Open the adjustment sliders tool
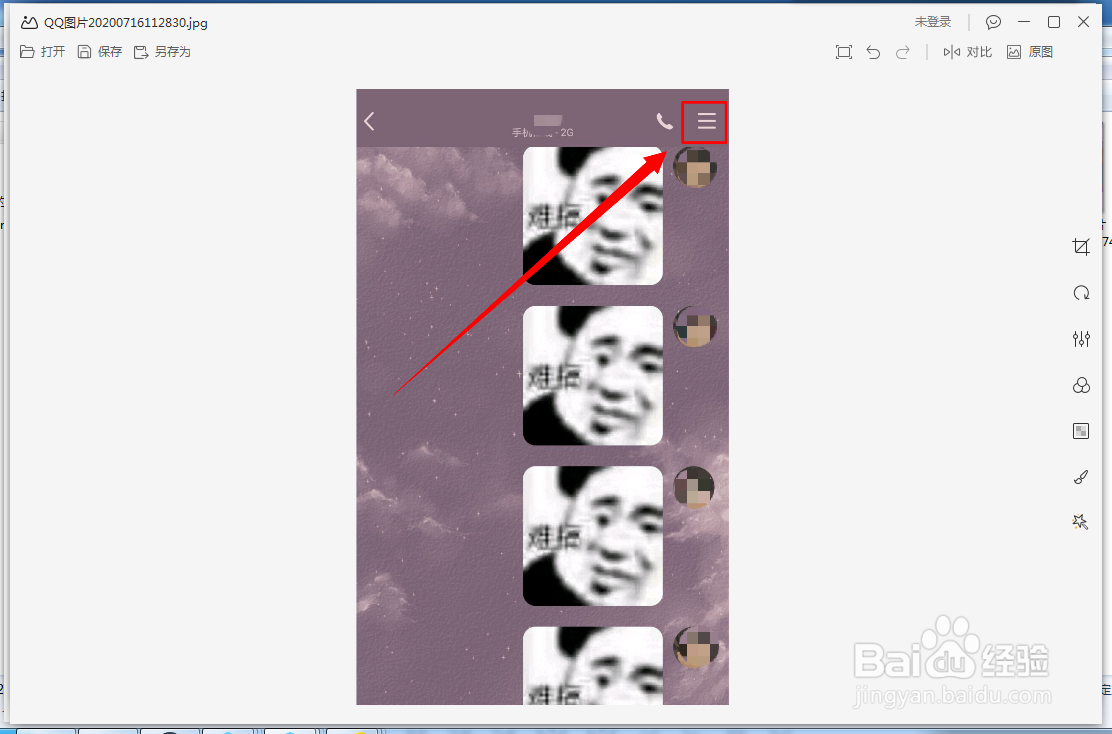 (x=1081, y=339)
